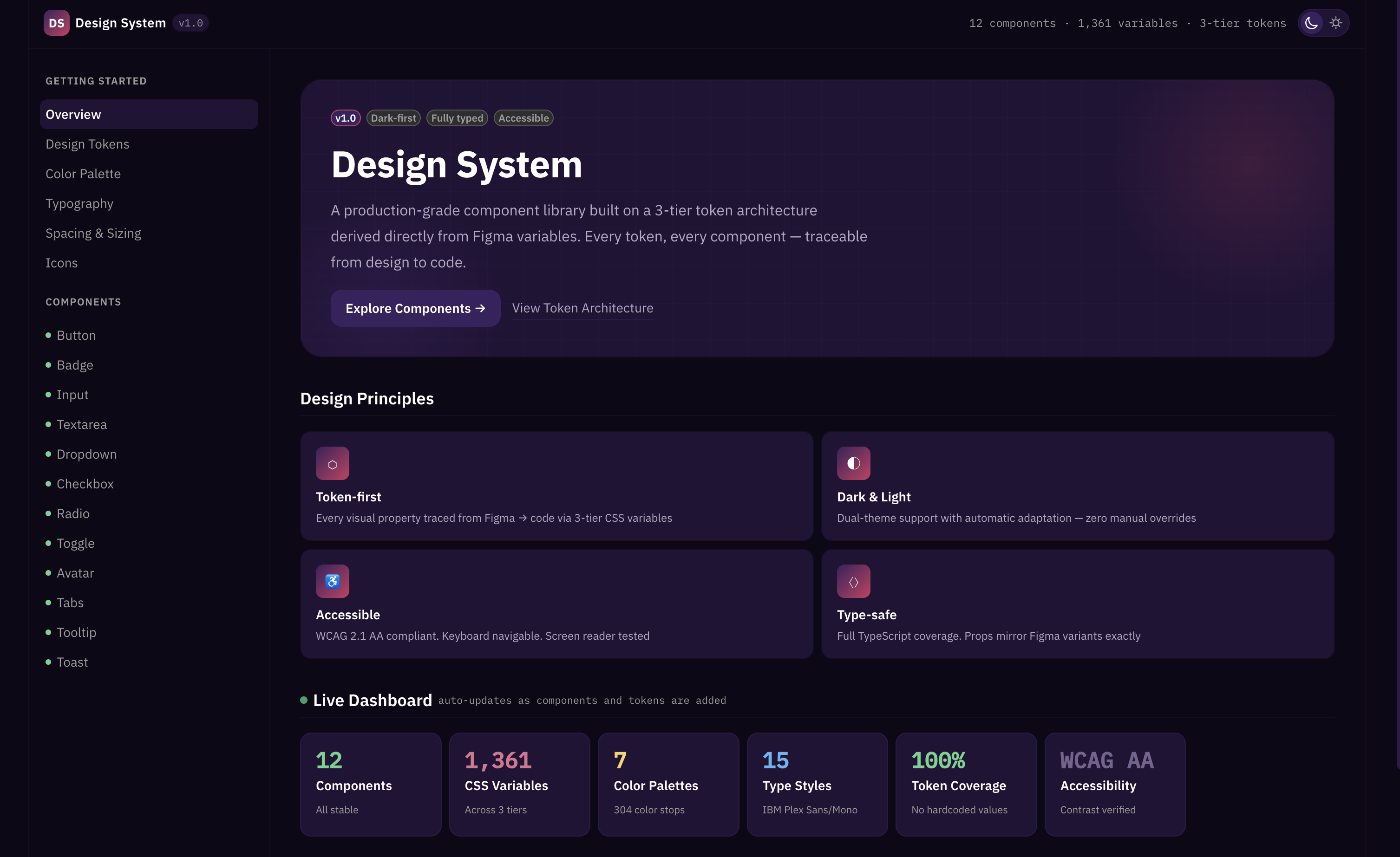Select Textarea in the components list
Screen dimensions: 1400x857
coord(149,424)
